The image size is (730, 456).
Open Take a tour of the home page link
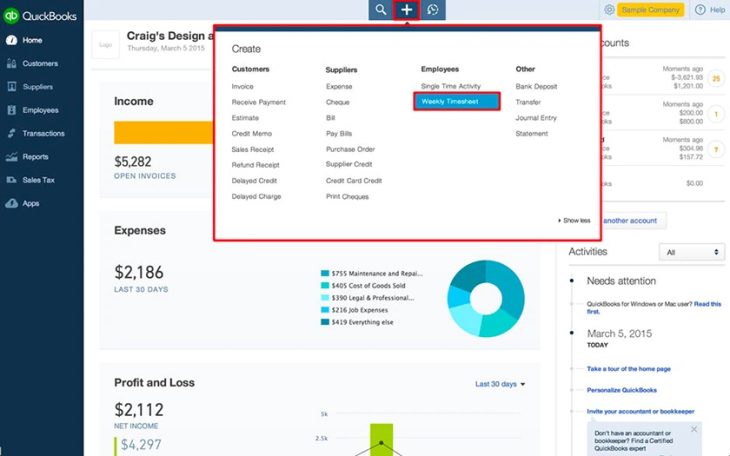[629, 369]
